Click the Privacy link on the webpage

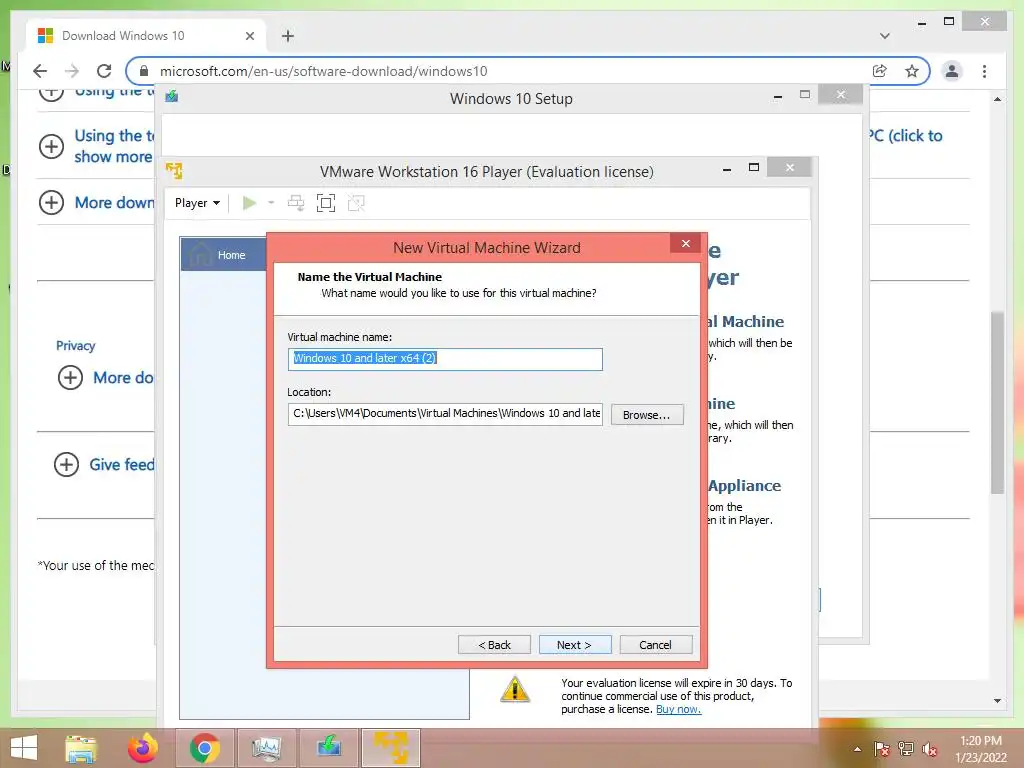click(75, 345)
